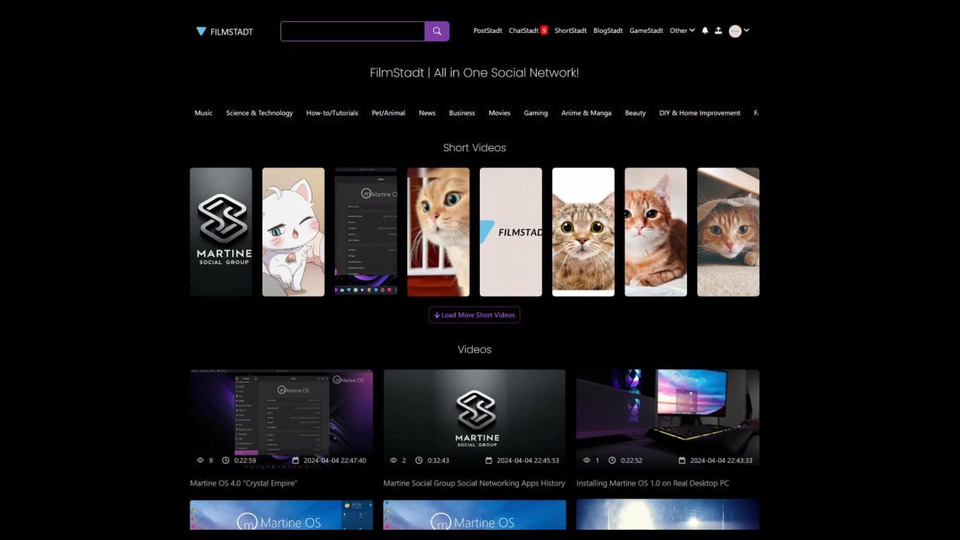This screenshot has height=540, width=960.
Task: Click the views eye icon showing 1
Action: click(587, 460)
